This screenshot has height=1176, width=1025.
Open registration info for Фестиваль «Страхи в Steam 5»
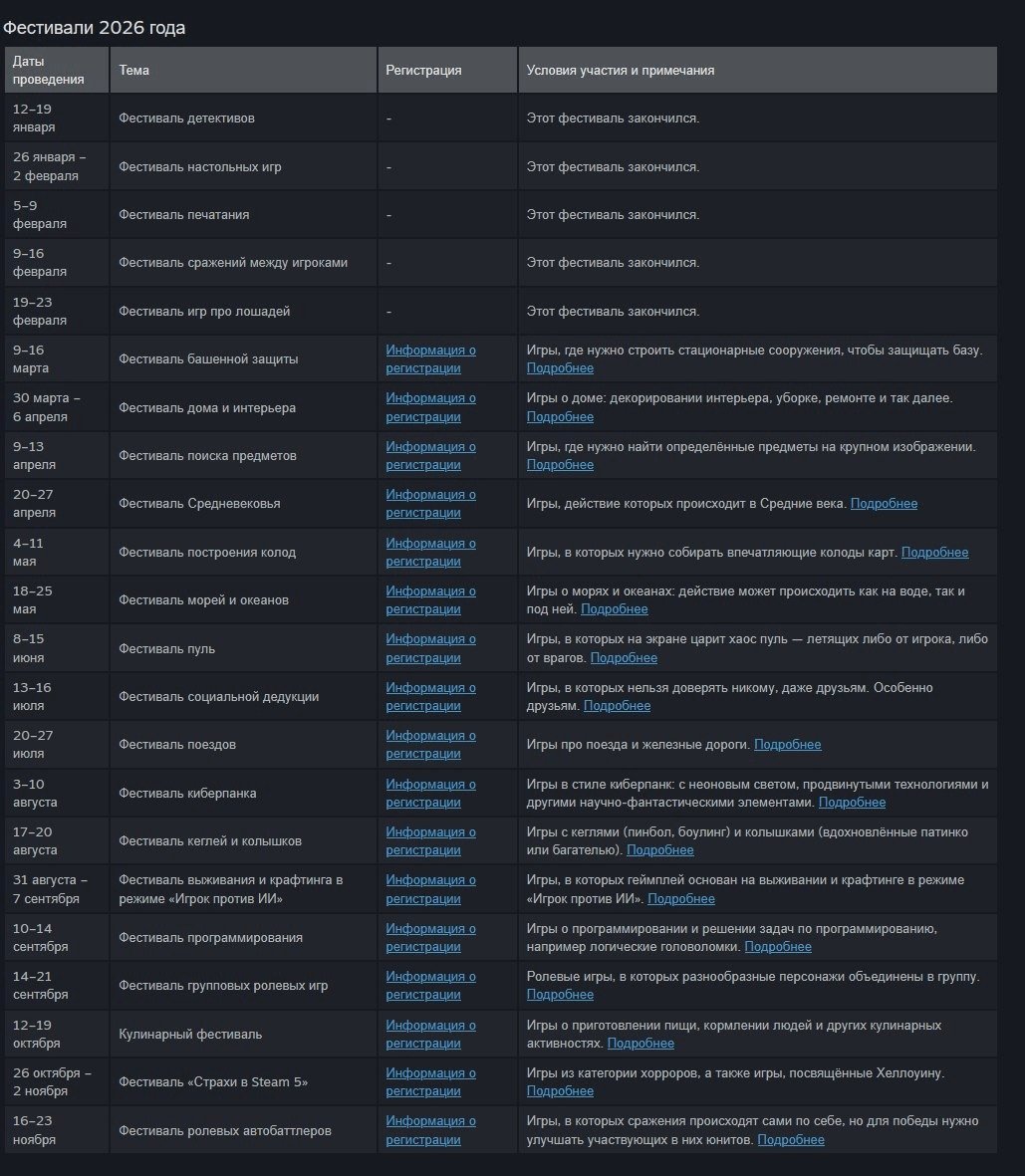click(430, 1081)
